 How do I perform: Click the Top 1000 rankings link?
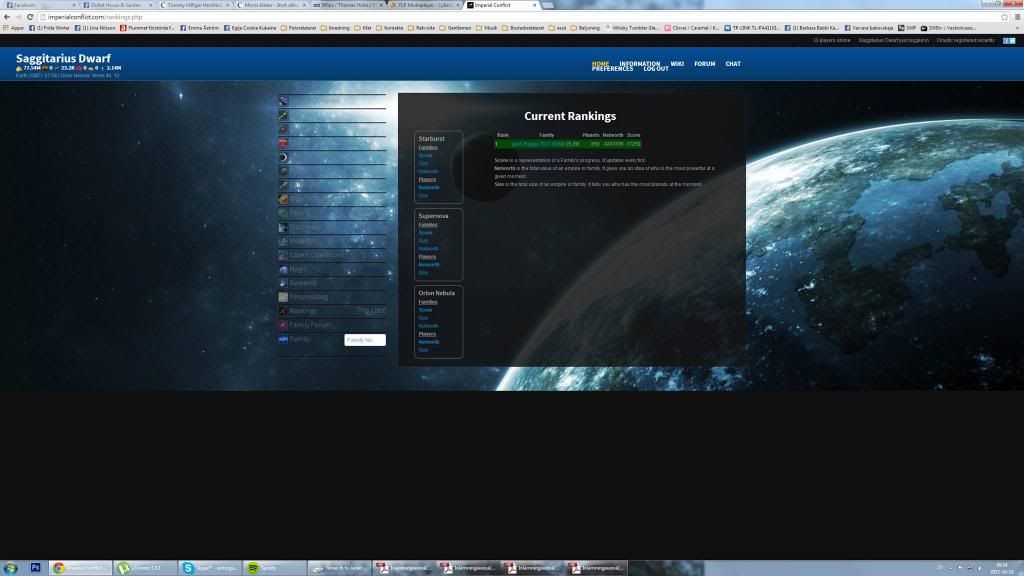[x=370, y=311]
